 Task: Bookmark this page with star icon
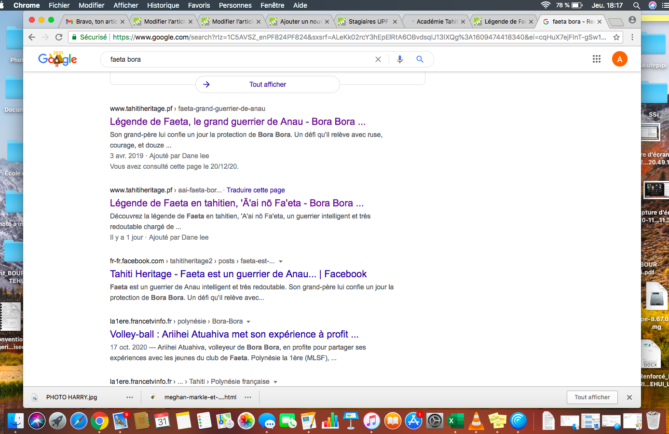617,37
